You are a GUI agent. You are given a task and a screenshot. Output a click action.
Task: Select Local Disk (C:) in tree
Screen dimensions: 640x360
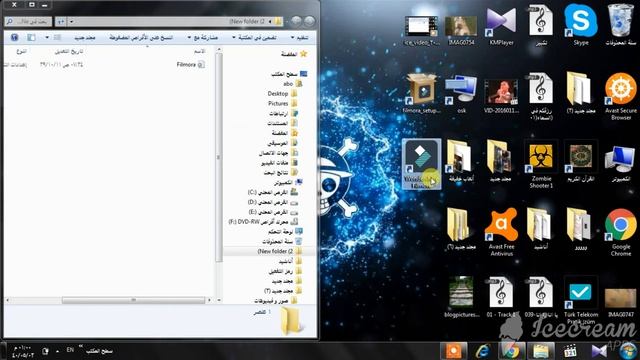pyautogui.click(x=273, y=192)
